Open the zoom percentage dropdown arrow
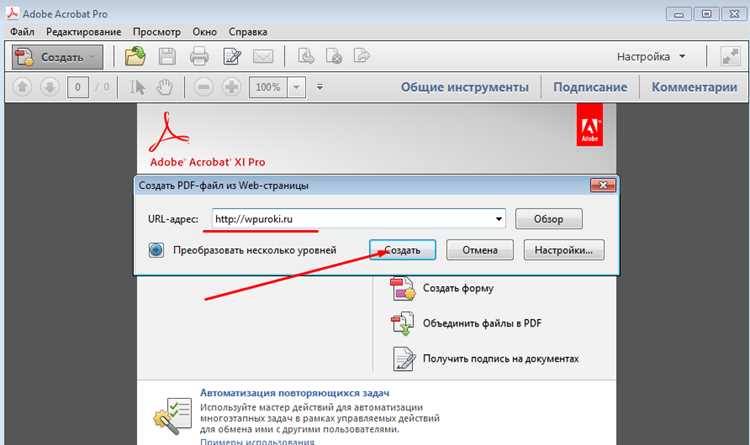750x445 pixels. coord(297,87)
